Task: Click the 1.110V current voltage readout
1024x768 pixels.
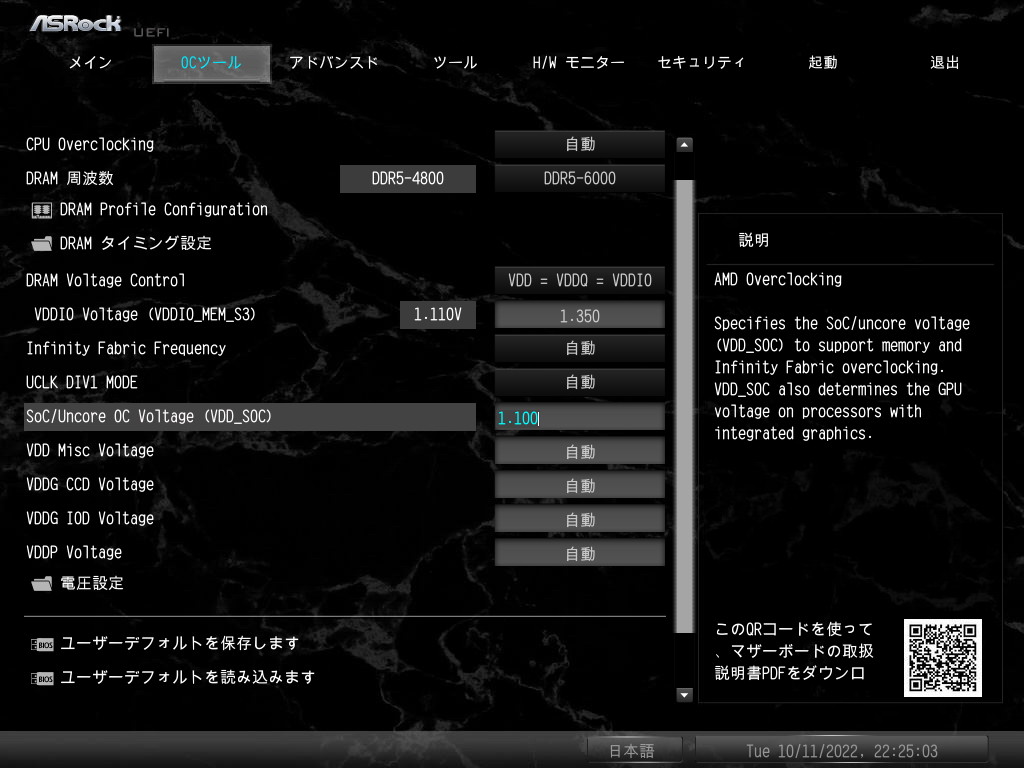Action: point(438,315)
